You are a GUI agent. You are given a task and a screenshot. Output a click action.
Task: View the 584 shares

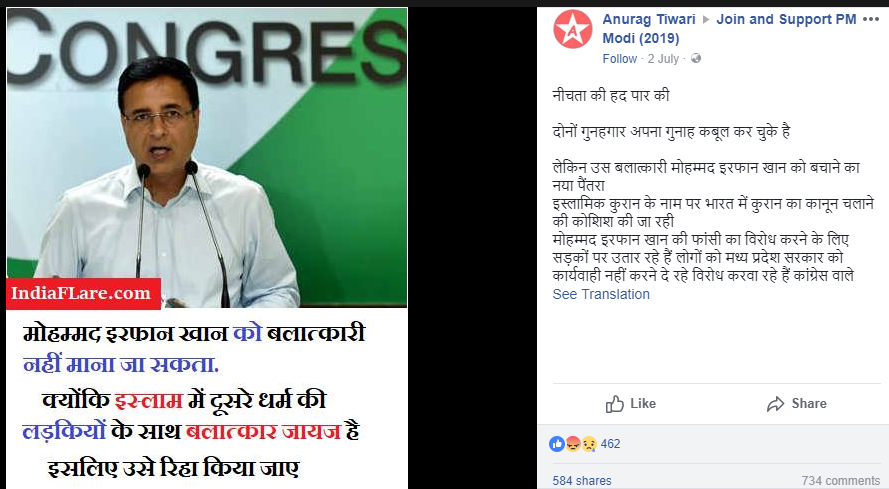[582, 480]
